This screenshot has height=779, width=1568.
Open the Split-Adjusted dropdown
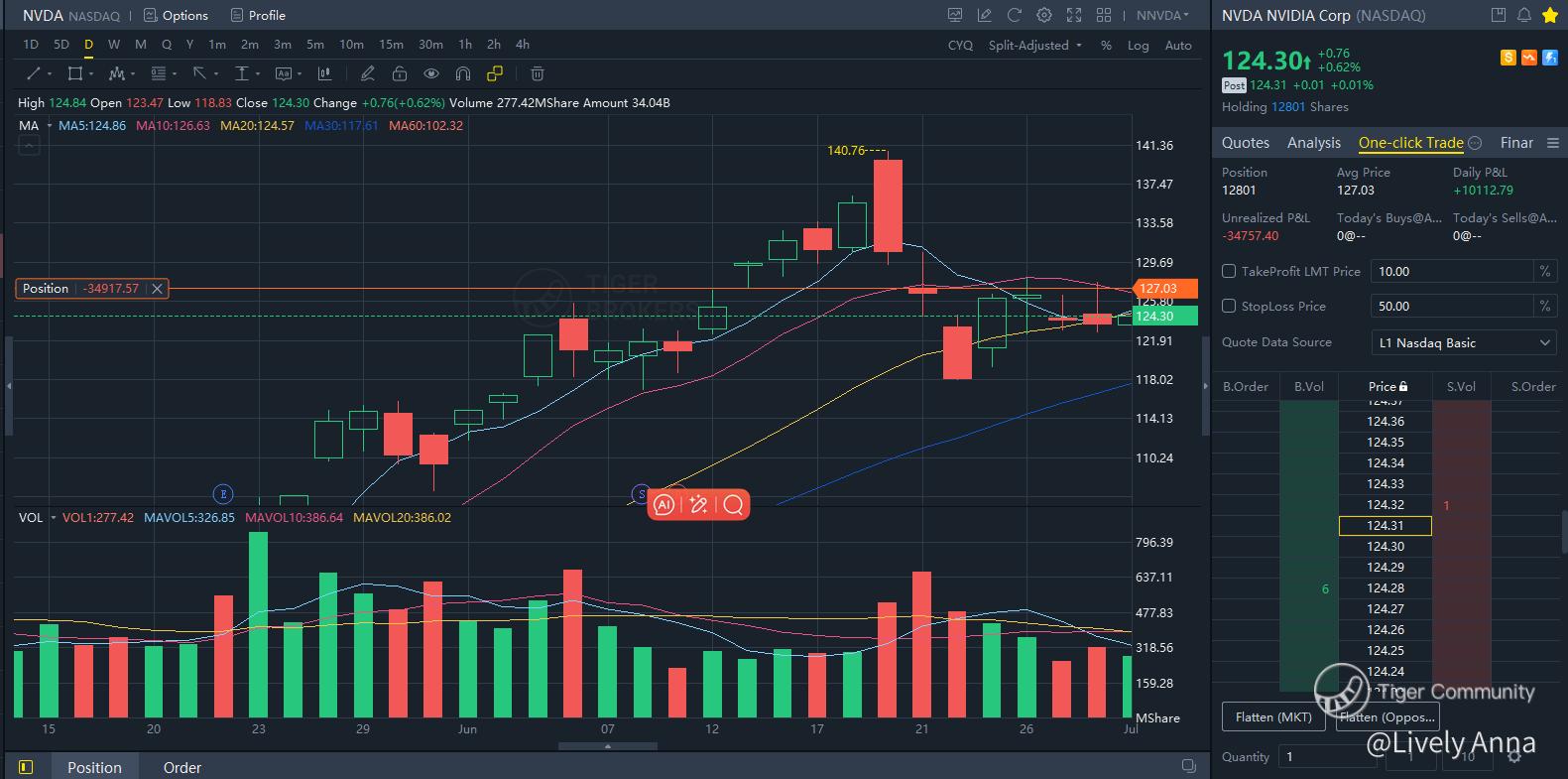(1035, 46)
